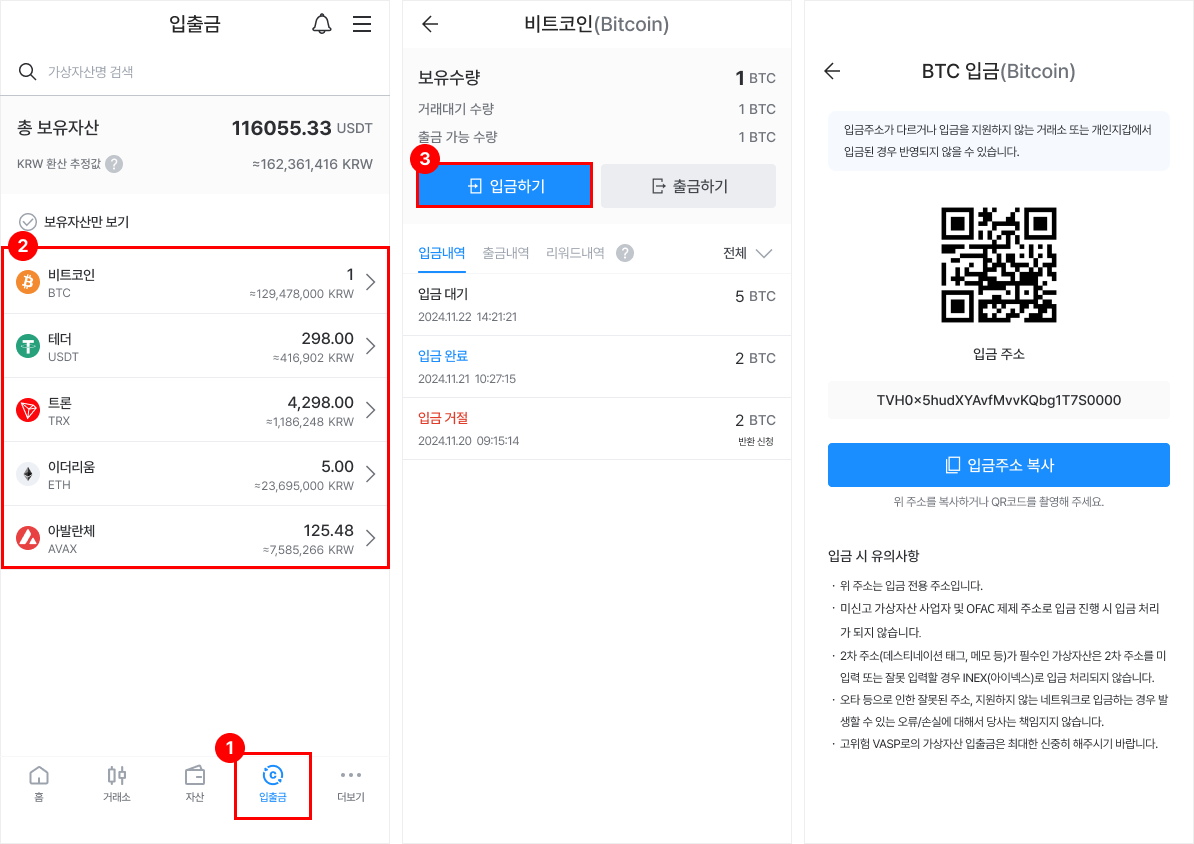Click the deposit address TVH0x5hud... field
1194x844 pixels.
click(999, 400)
